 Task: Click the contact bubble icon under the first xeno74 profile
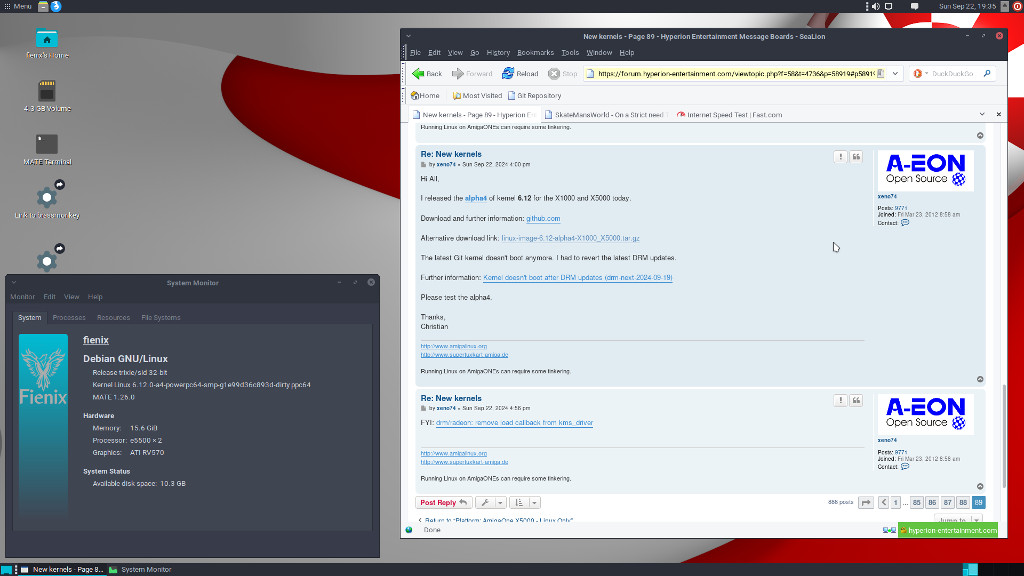click(904, 223)
